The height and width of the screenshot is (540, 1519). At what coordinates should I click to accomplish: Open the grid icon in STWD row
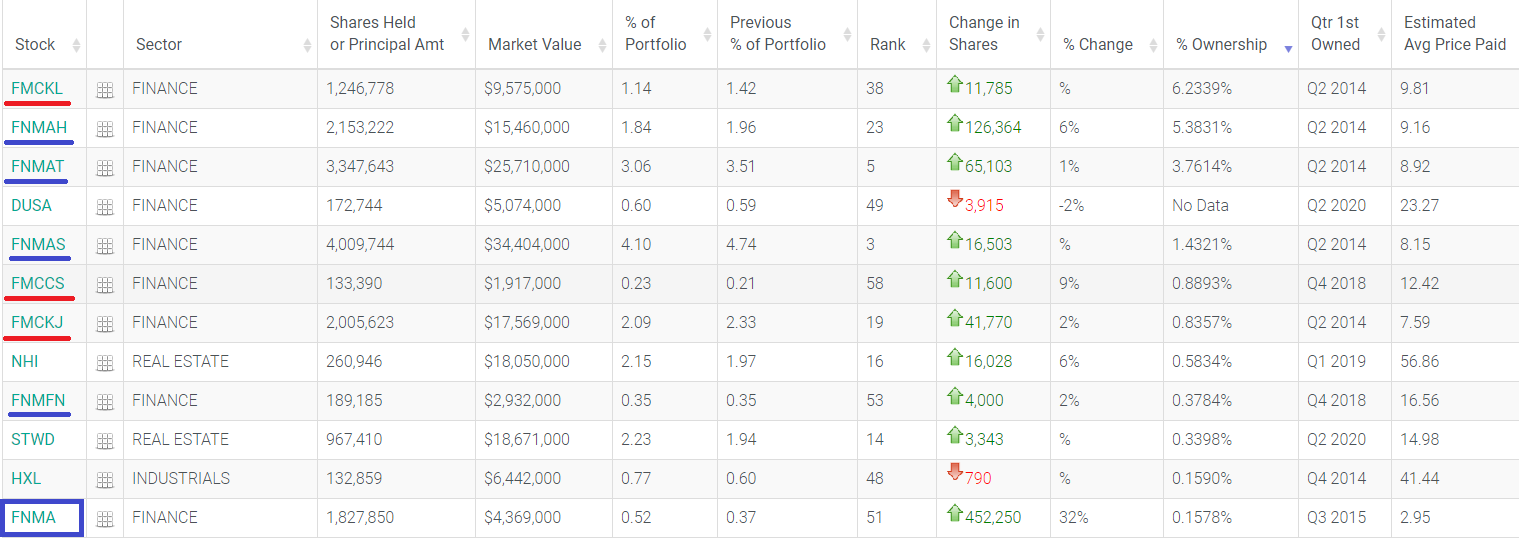pos(105,441)
